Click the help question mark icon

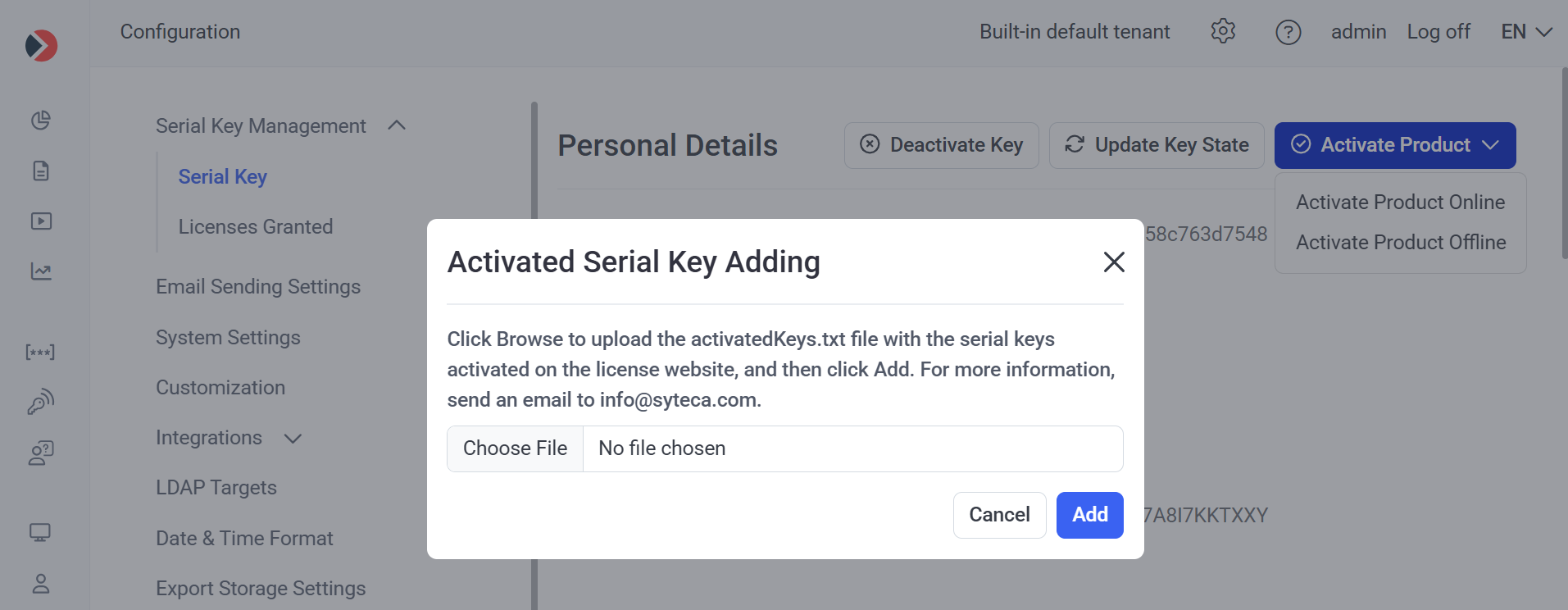coord(1288,32)
